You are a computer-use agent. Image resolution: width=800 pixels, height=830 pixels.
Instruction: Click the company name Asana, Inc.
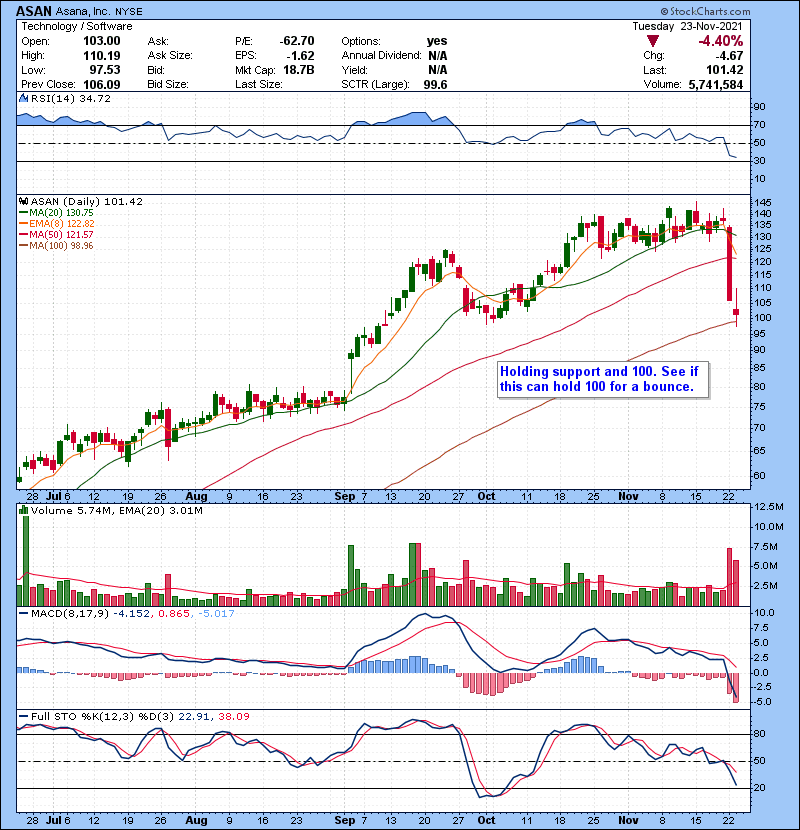(x=83, y=11)
